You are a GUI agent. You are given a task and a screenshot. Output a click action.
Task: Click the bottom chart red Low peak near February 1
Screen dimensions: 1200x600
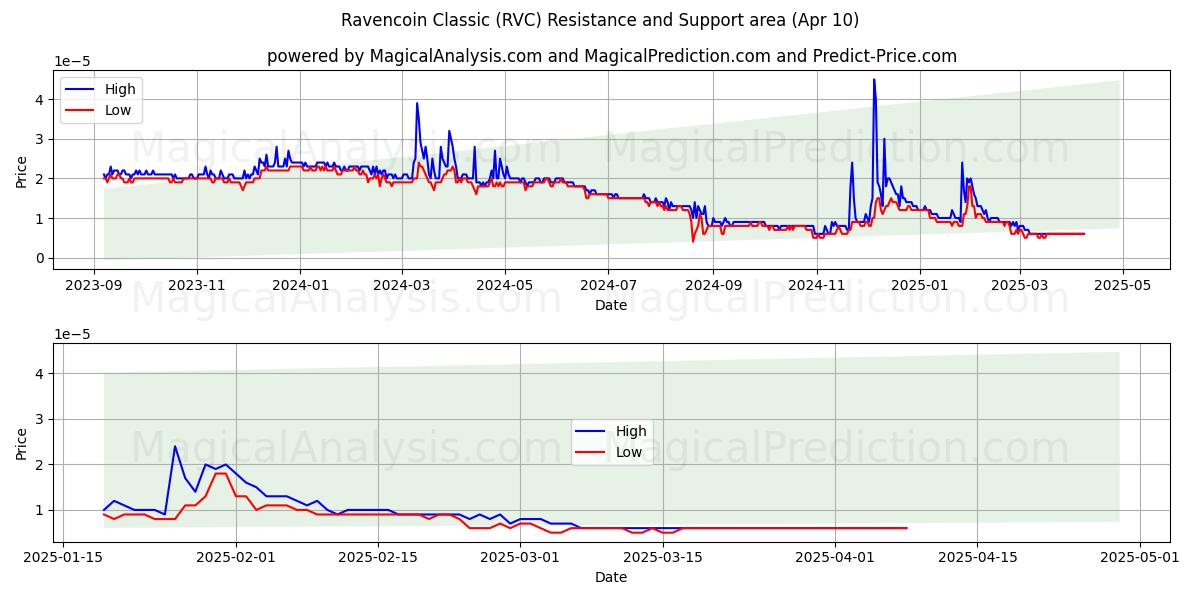(220, 473)
